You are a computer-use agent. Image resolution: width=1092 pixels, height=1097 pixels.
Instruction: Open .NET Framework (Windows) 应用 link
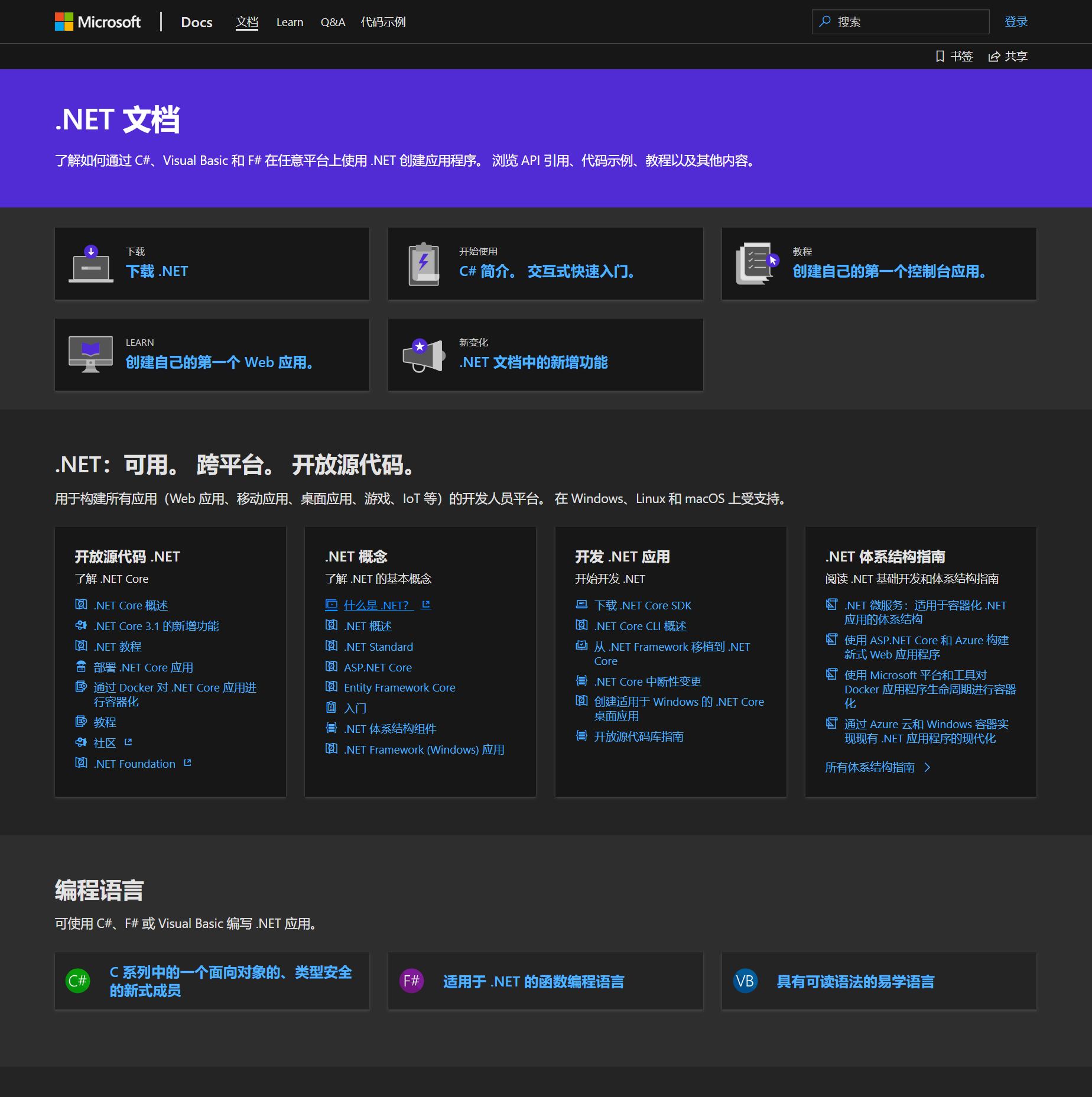424,749
